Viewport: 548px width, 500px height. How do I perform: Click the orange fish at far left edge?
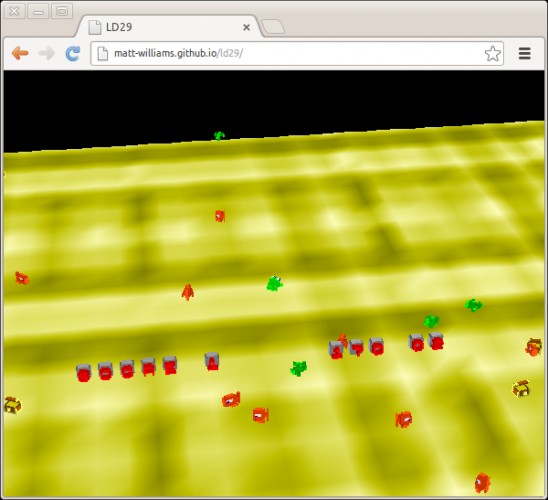point(22,278)
